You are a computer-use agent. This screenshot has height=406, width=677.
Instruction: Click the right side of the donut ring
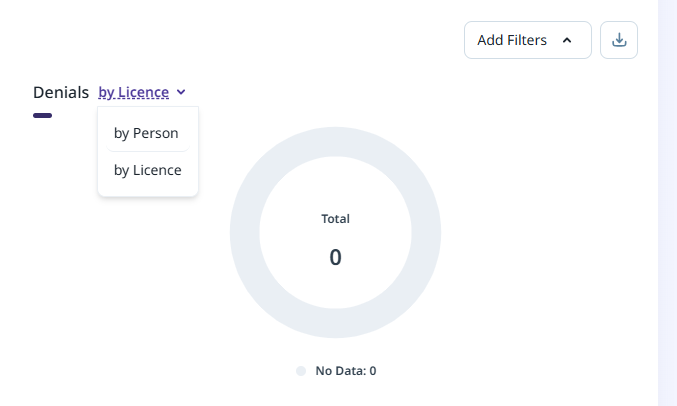[426, 232]
